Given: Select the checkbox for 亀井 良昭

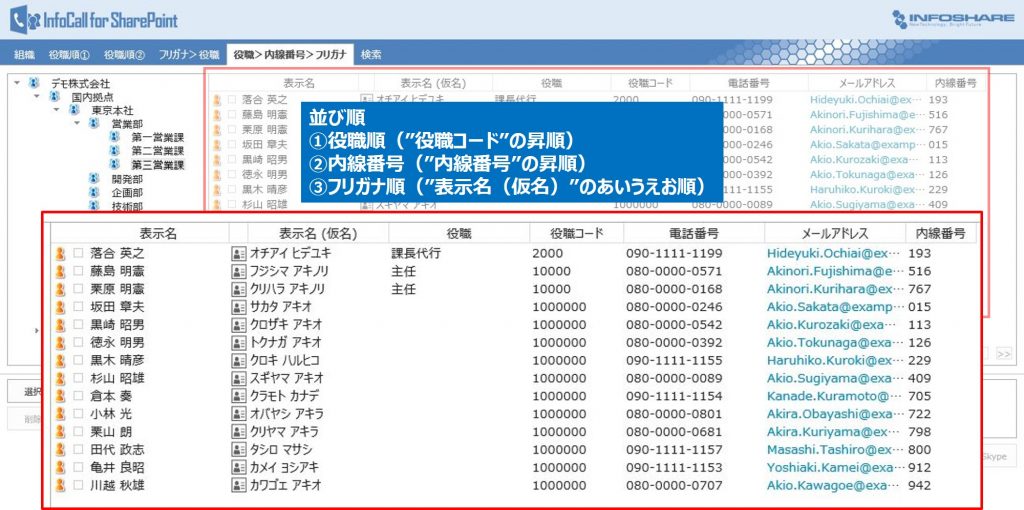Looking at the screenshot, I should coord(78,467).
